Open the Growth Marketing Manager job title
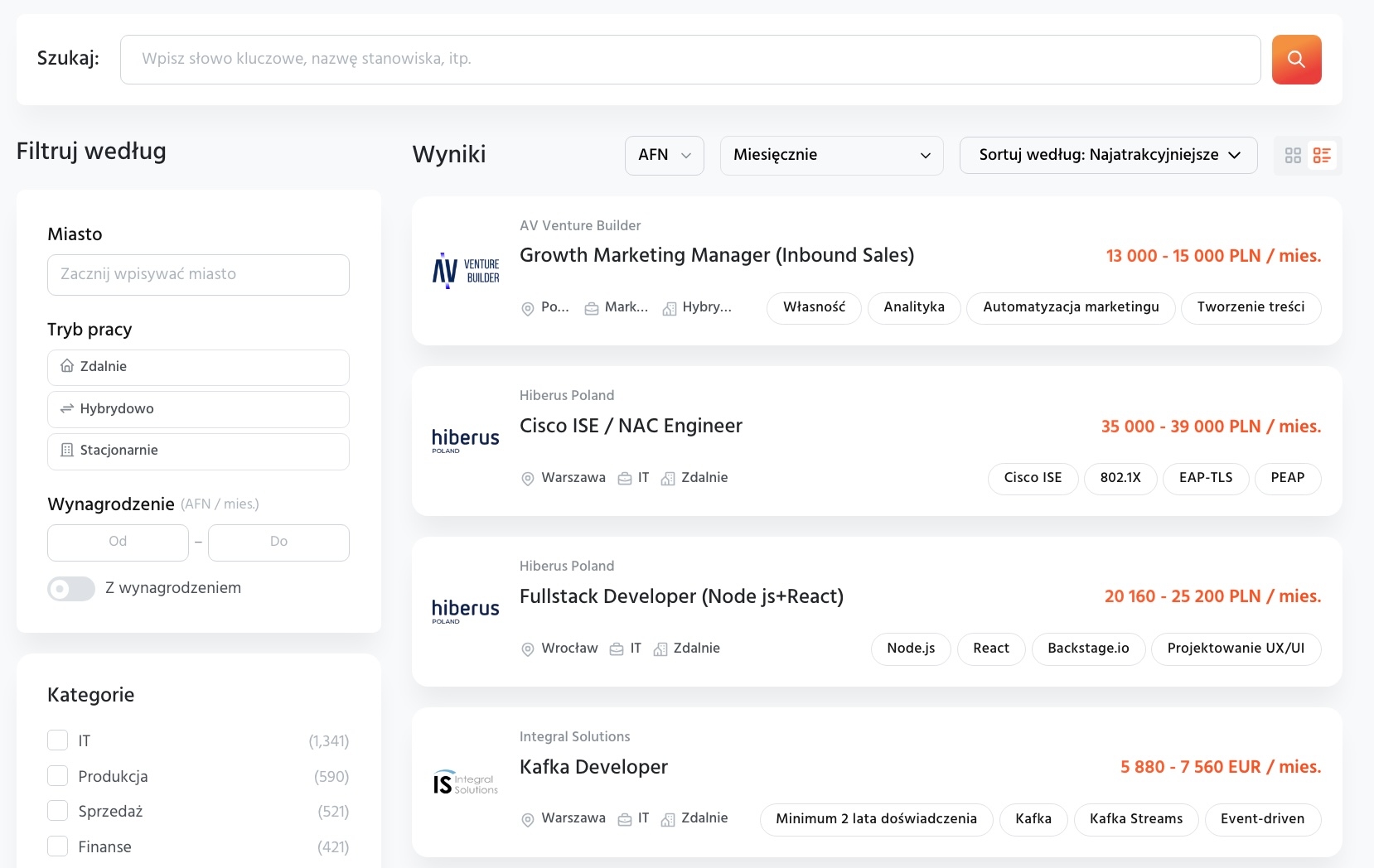 [717, 255]
